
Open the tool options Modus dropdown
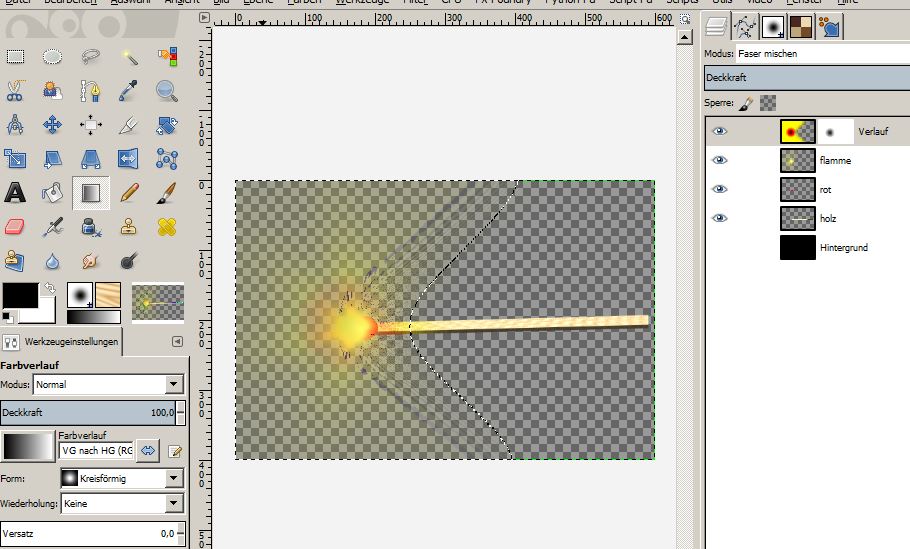[x=109, y=384]
